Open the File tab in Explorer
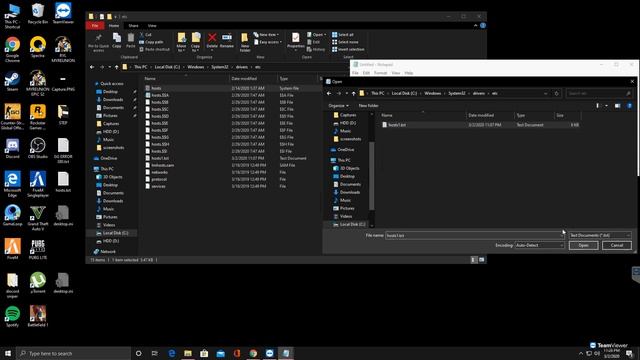The image size is (640, 360). (95, 26)
